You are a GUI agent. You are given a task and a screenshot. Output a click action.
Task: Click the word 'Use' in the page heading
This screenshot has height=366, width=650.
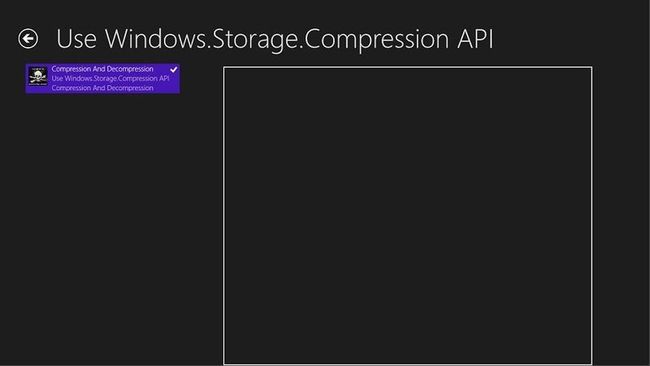click(76, 39)
